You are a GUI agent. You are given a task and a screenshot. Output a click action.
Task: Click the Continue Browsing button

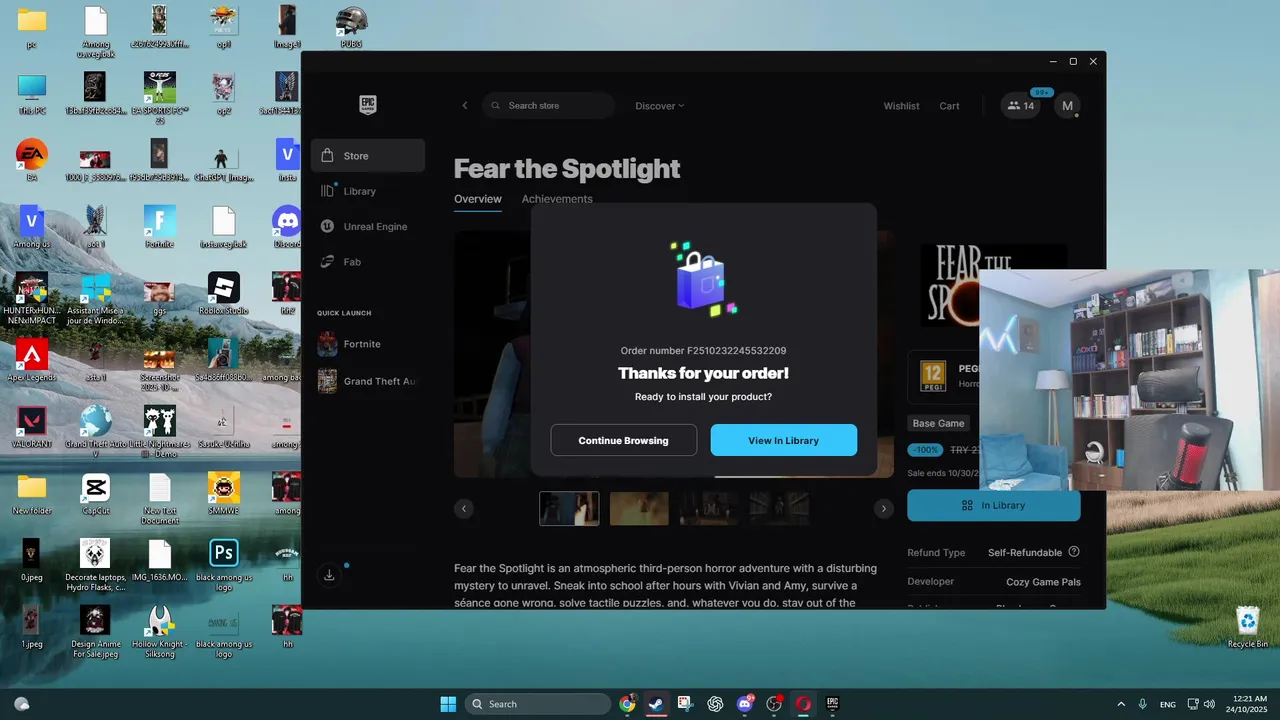point(623,440)
